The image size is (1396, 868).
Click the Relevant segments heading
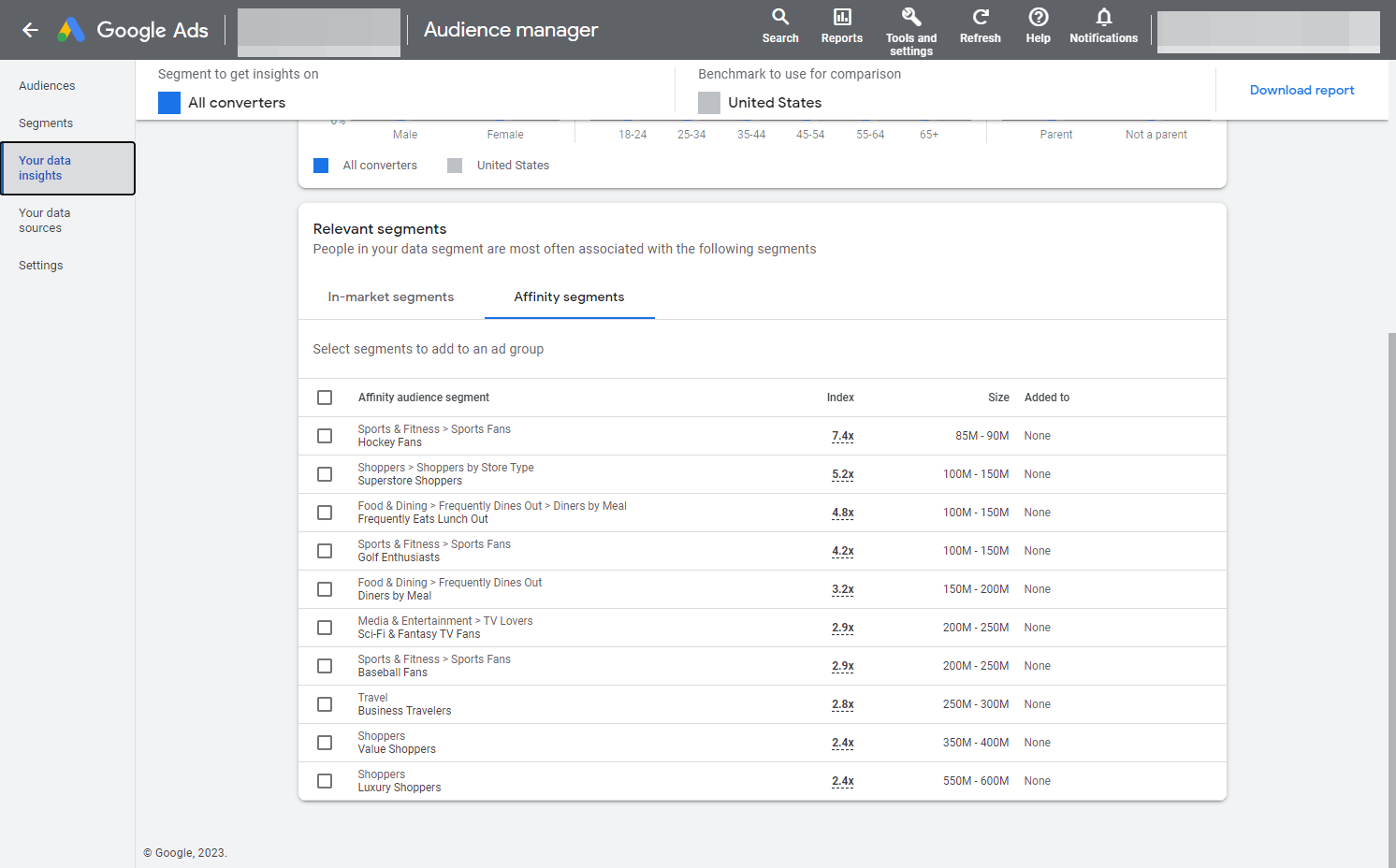[x=380, y=229]
